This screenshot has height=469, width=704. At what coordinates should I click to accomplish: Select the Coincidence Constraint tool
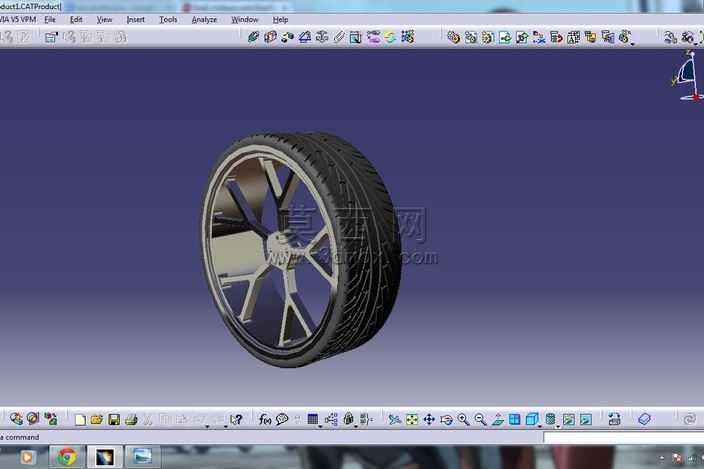[253, 37]
